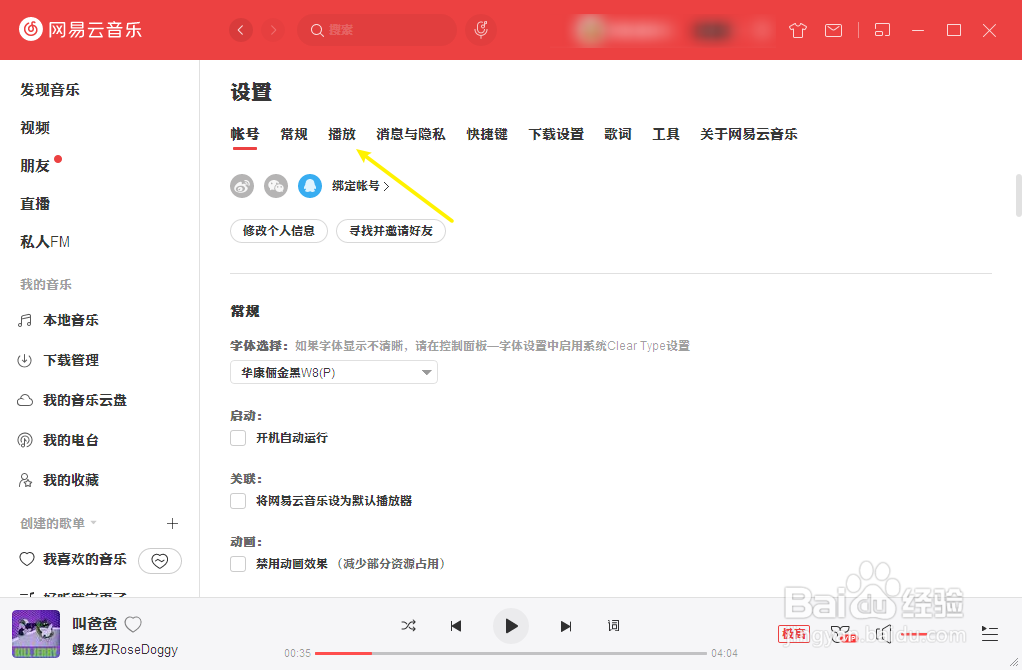Open 私人FM in sidebar
The width and height of the screenshot is (1022, 670).
(45, 242)
